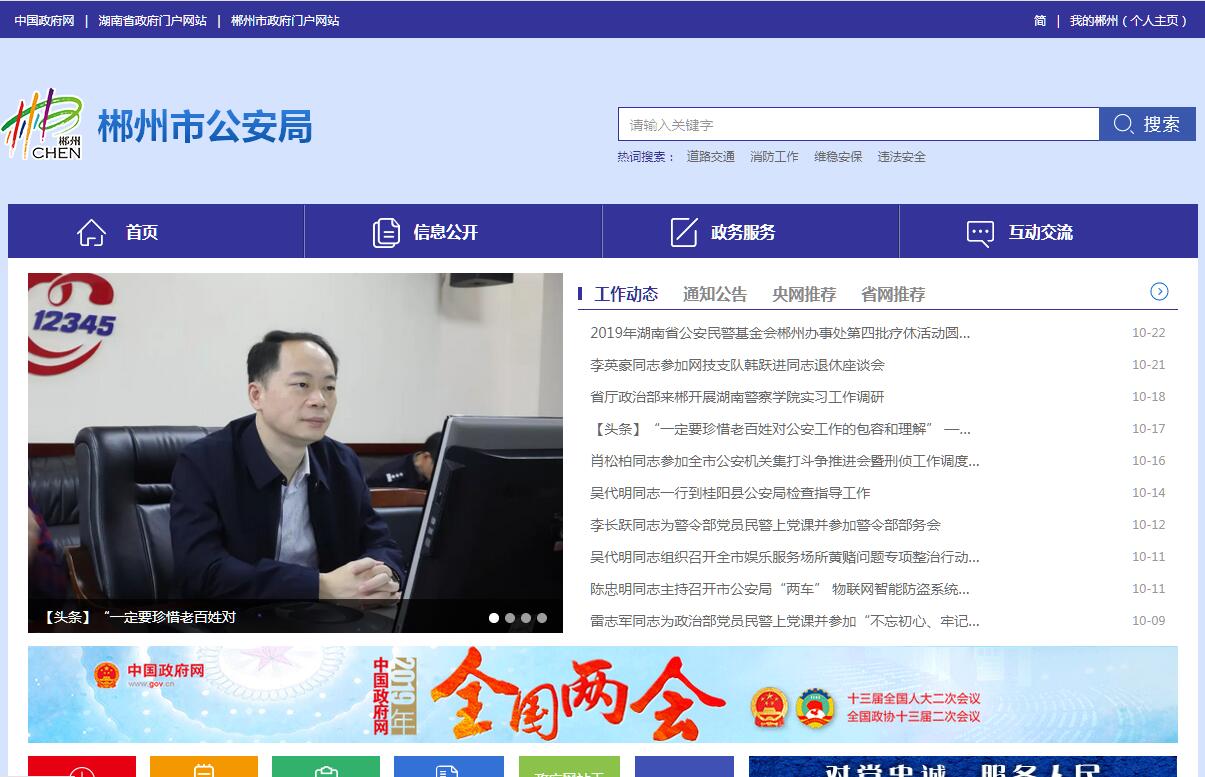Click the 郴州 CHEN site logo

coord(43,124)
